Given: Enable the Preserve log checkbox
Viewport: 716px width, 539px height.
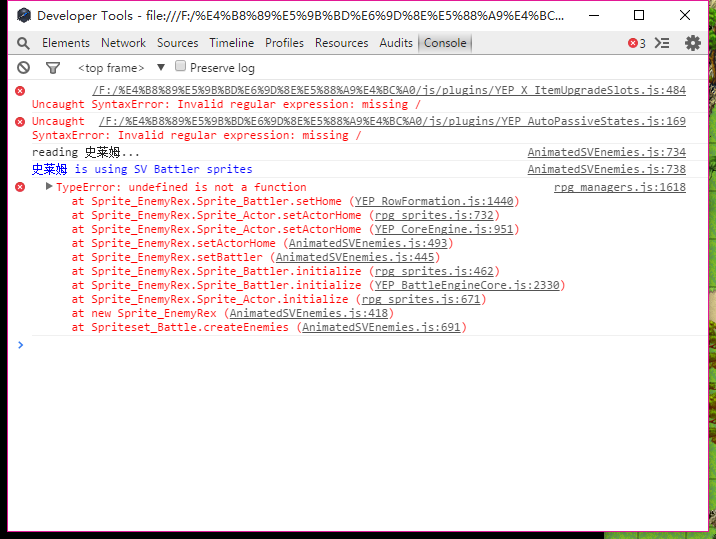Looking at the screenshot, I should pyautogui.click(x=180, y=66).
